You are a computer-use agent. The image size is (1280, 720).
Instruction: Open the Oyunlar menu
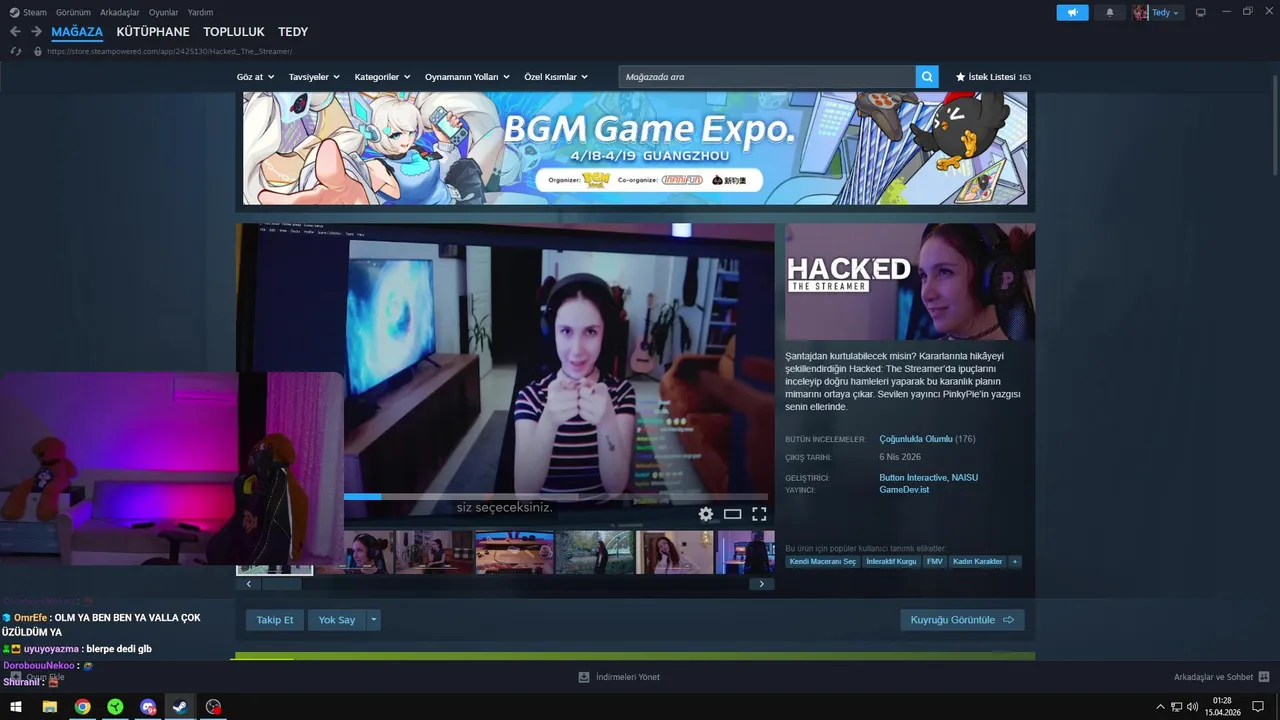pyautogui.click(x=164, y=12)
